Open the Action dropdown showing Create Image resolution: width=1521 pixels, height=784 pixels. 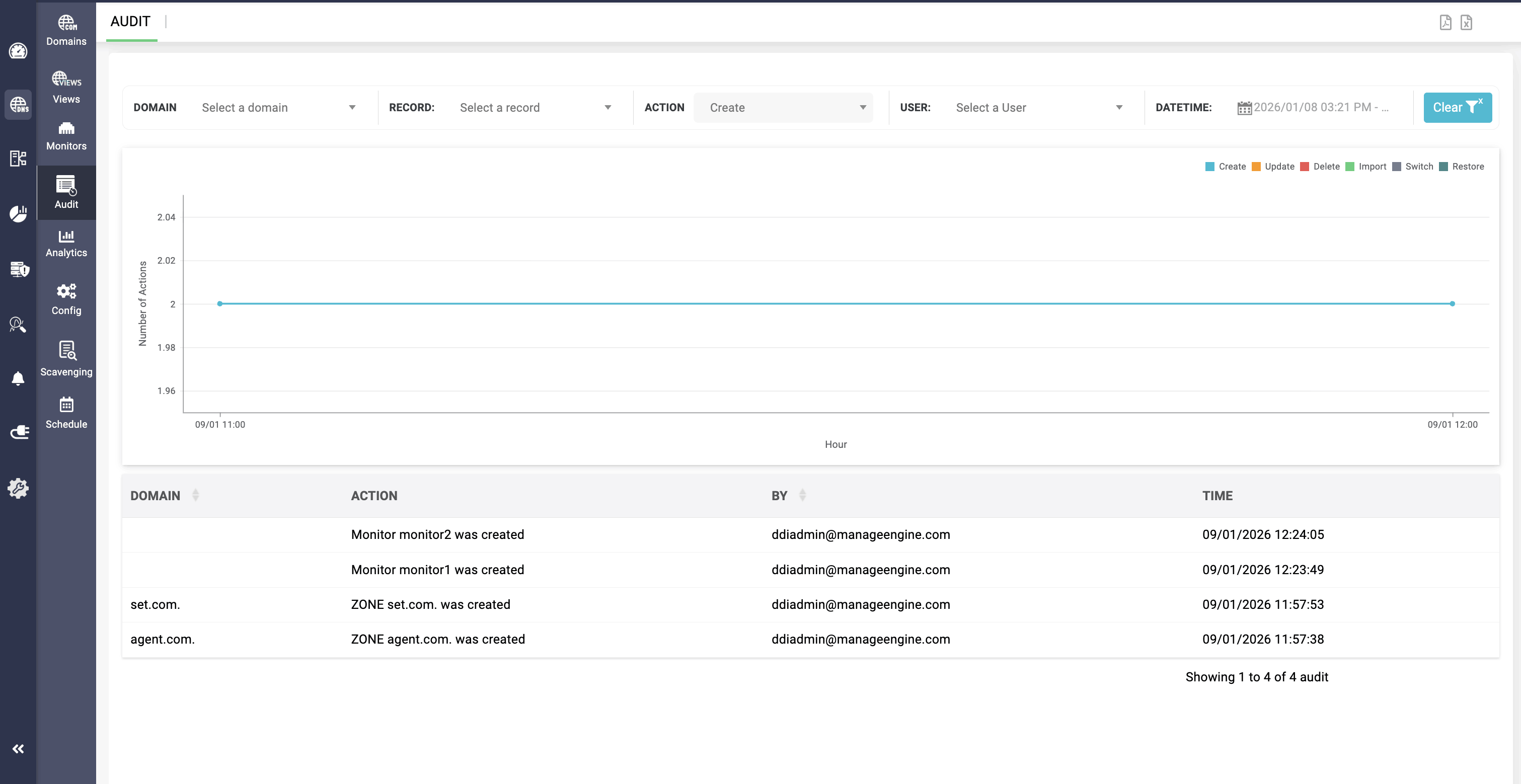coord(783,108)
